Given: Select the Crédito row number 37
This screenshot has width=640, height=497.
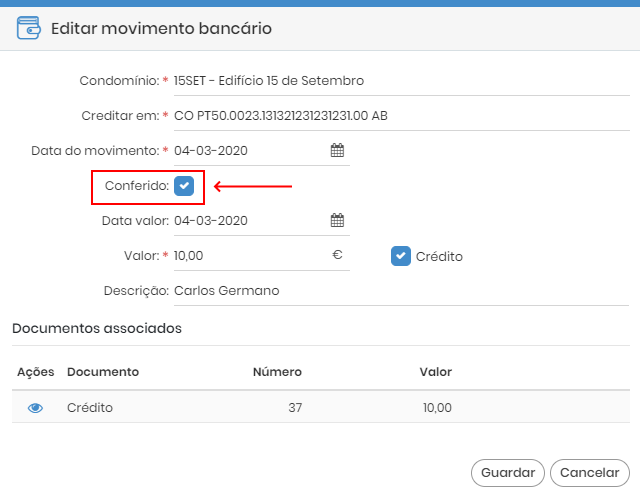Looking at the screenshot, I should coord(321,407).
